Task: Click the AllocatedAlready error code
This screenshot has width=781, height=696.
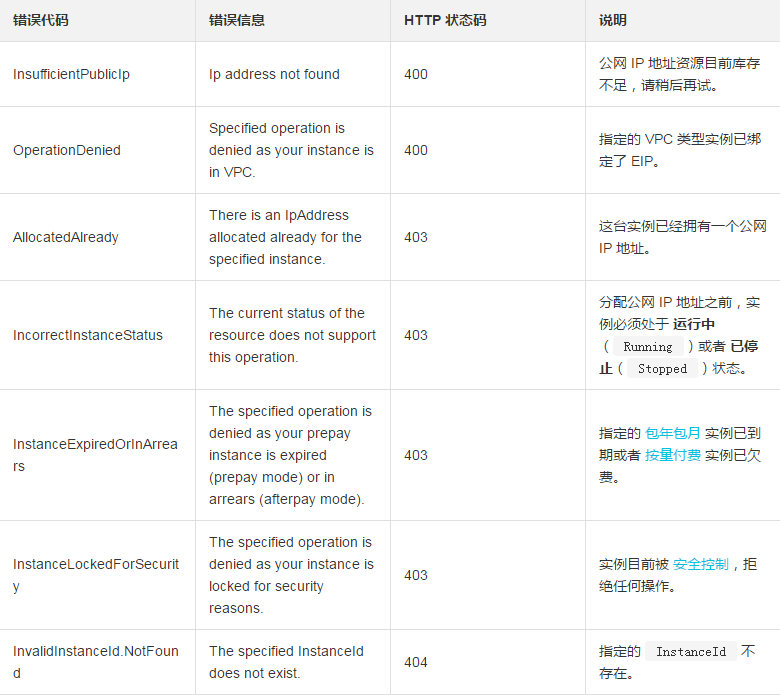Action: [x=66, y=237]
